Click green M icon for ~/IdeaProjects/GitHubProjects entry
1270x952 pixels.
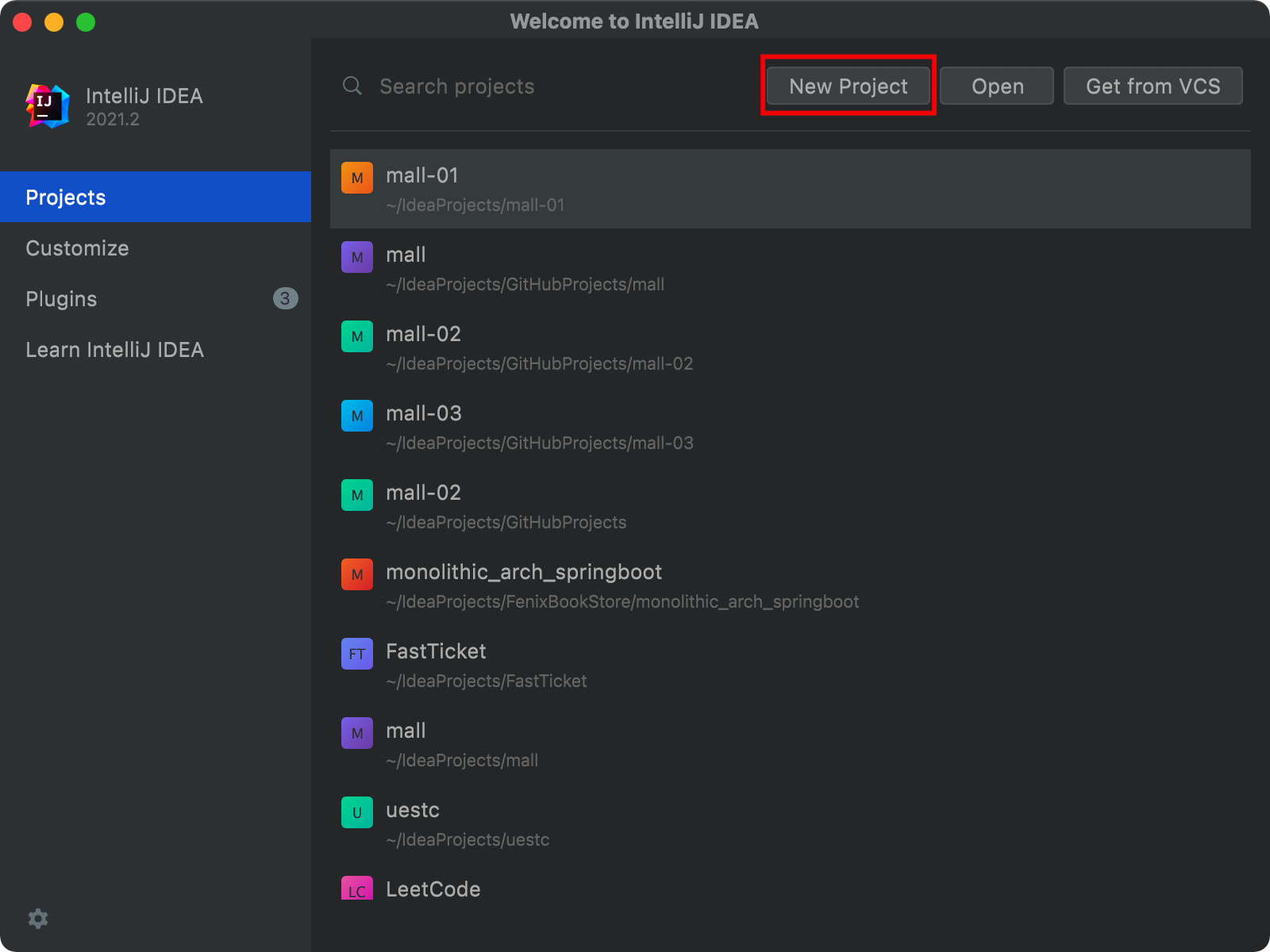coord(357,495)
